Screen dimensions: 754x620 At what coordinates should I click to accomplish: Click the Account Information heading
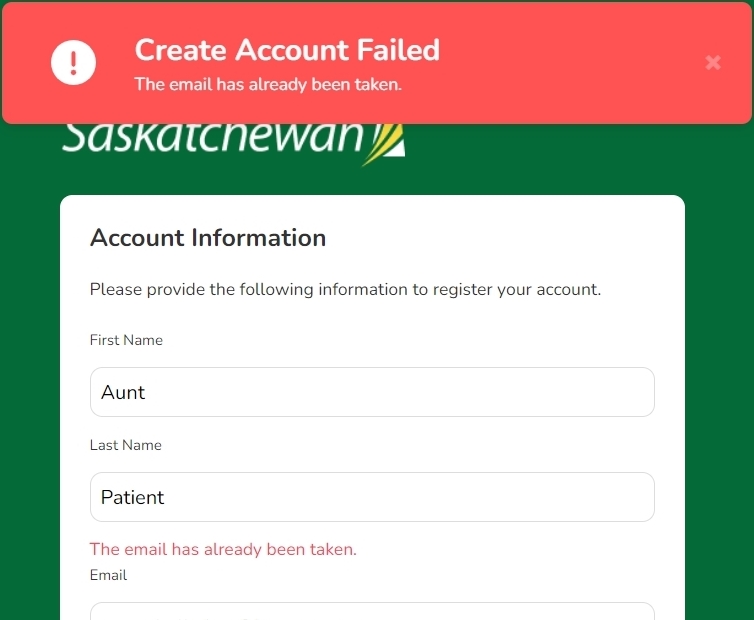coord(208,238)
